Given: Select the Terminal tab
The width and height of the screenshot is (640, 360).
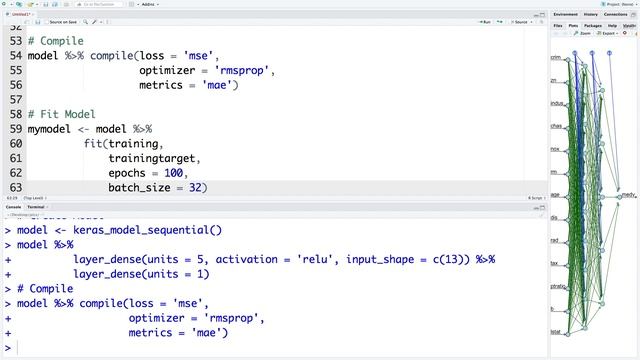Looking at the screenshot, I should [36, 207].
